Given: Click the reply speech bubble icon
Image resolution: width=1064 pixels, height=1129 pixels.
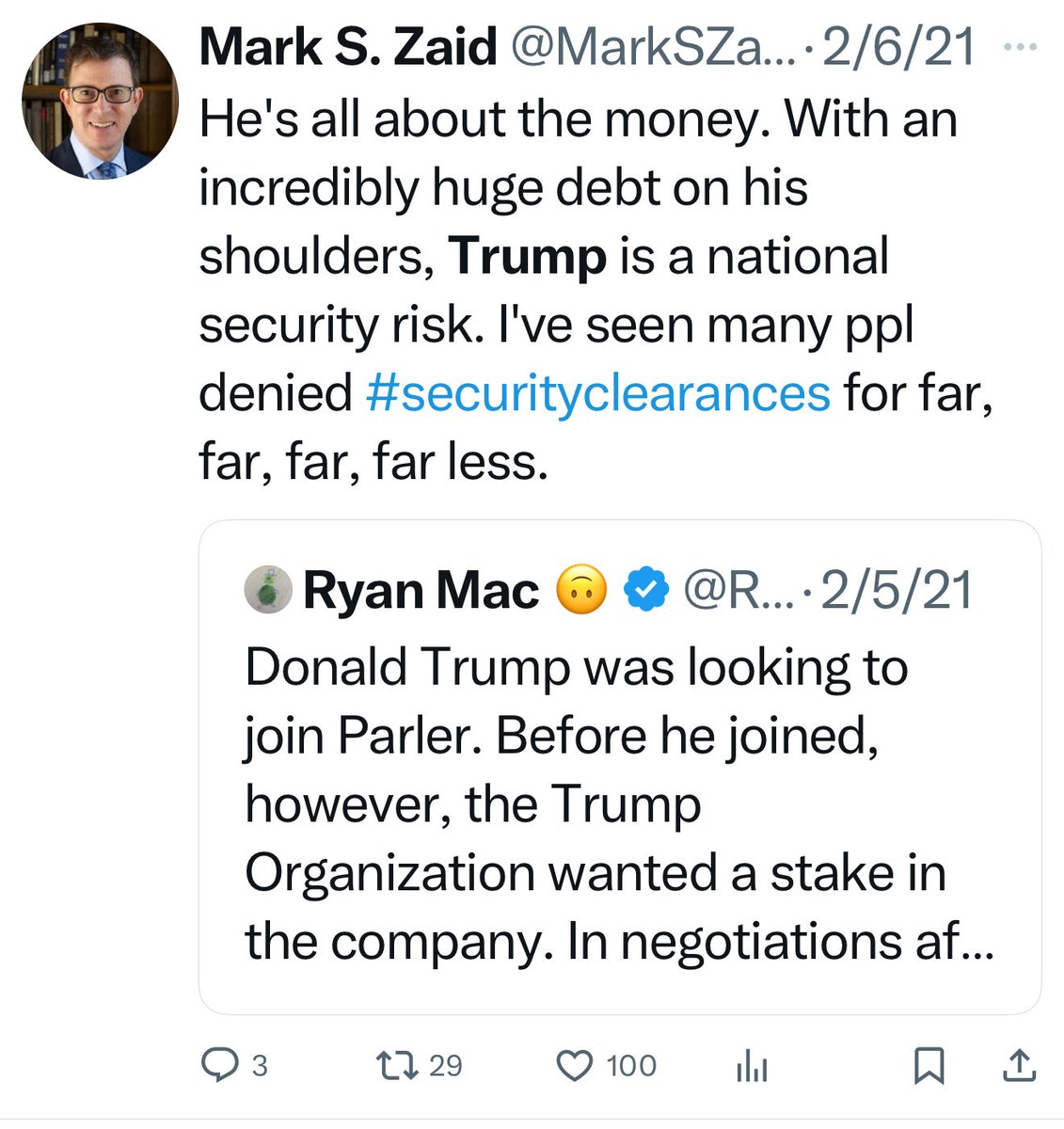Looking at the screenshot, I should (221, 1065).
